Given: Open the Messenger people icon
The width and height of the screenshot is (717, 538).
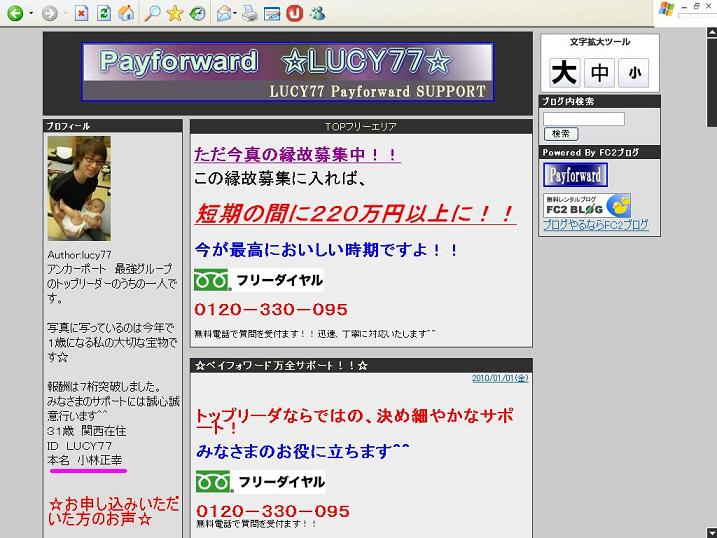Looking at the screenshot, I should click(x=317, y=13).
